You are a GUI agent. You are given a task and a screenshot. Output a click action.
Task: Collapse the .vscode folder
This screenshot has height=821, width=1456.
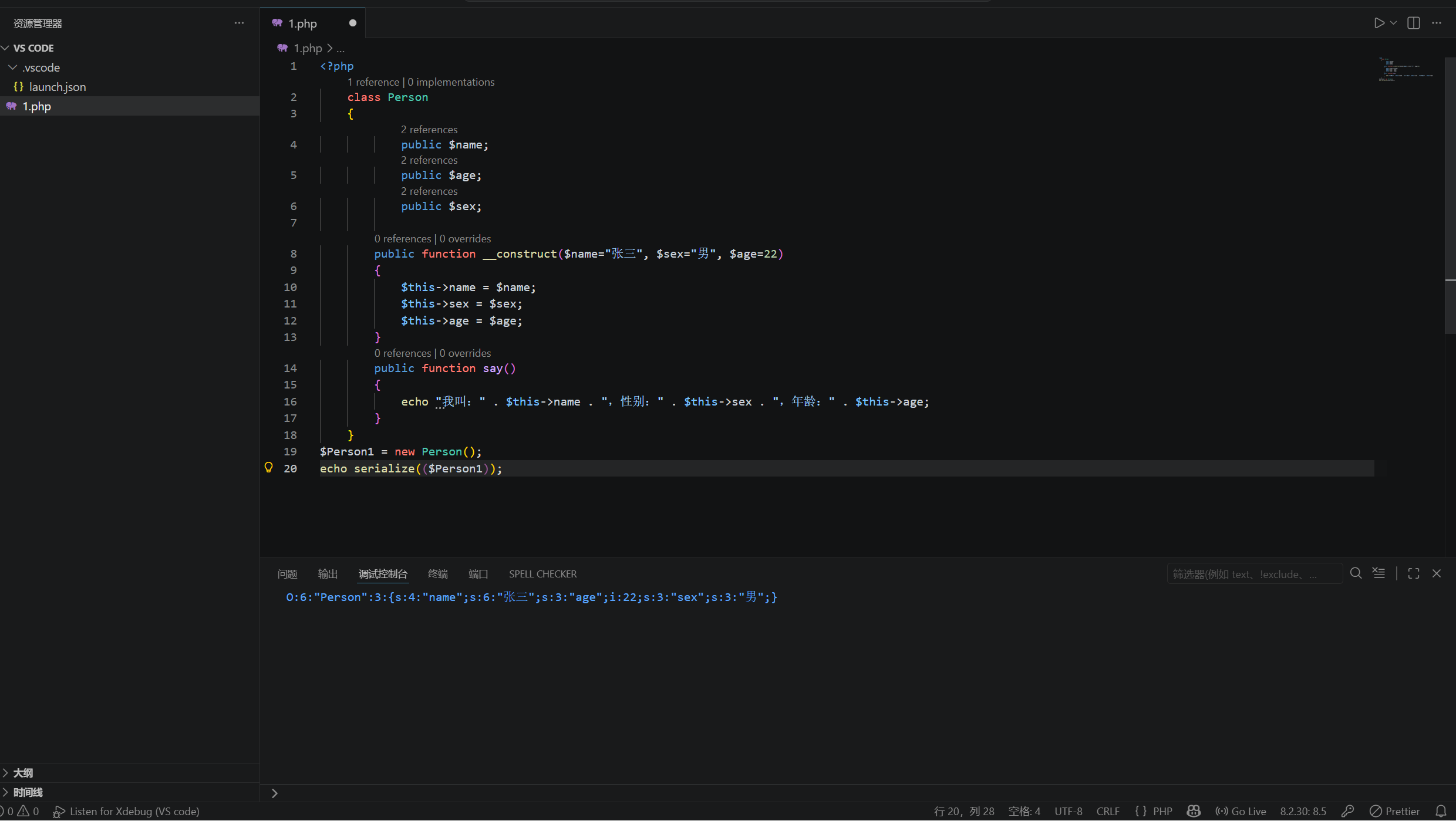(13, 67)
